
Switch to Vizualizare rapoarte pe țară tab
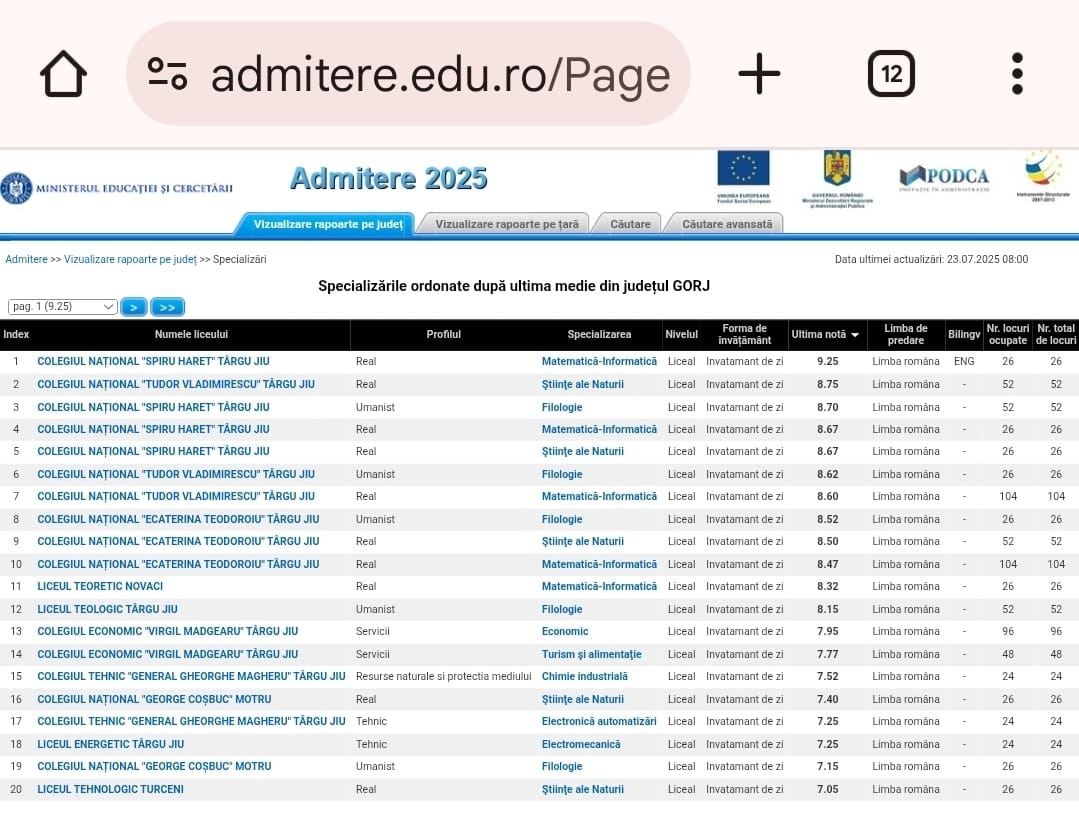[506, 224]
